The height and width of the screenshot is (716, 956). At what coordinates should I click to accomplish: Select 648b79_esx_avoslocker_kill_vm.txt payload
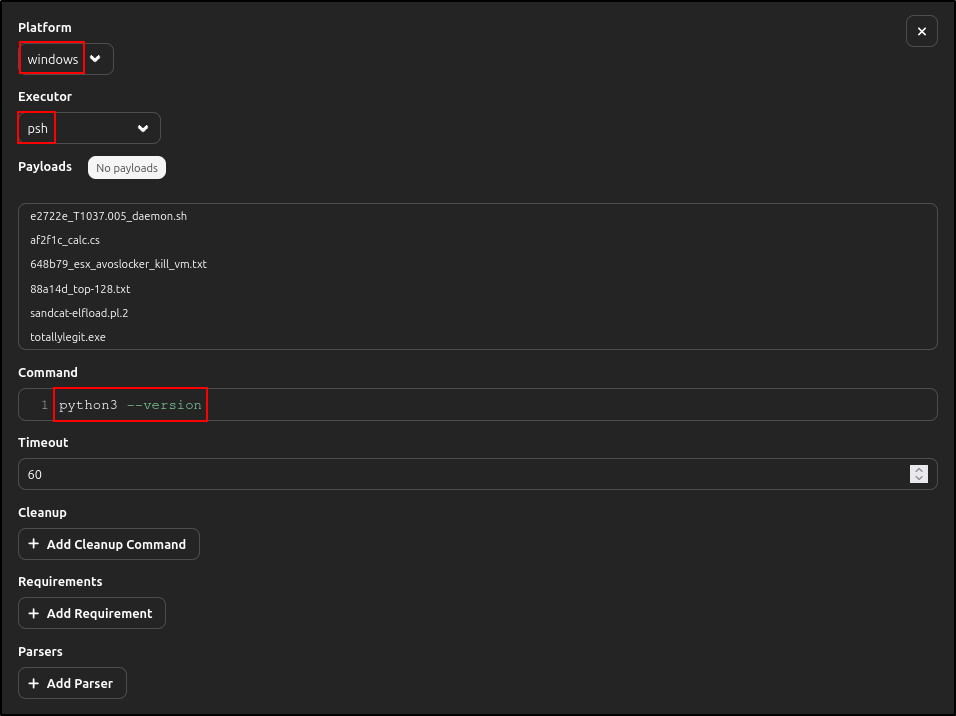click(x=118, y=264)
